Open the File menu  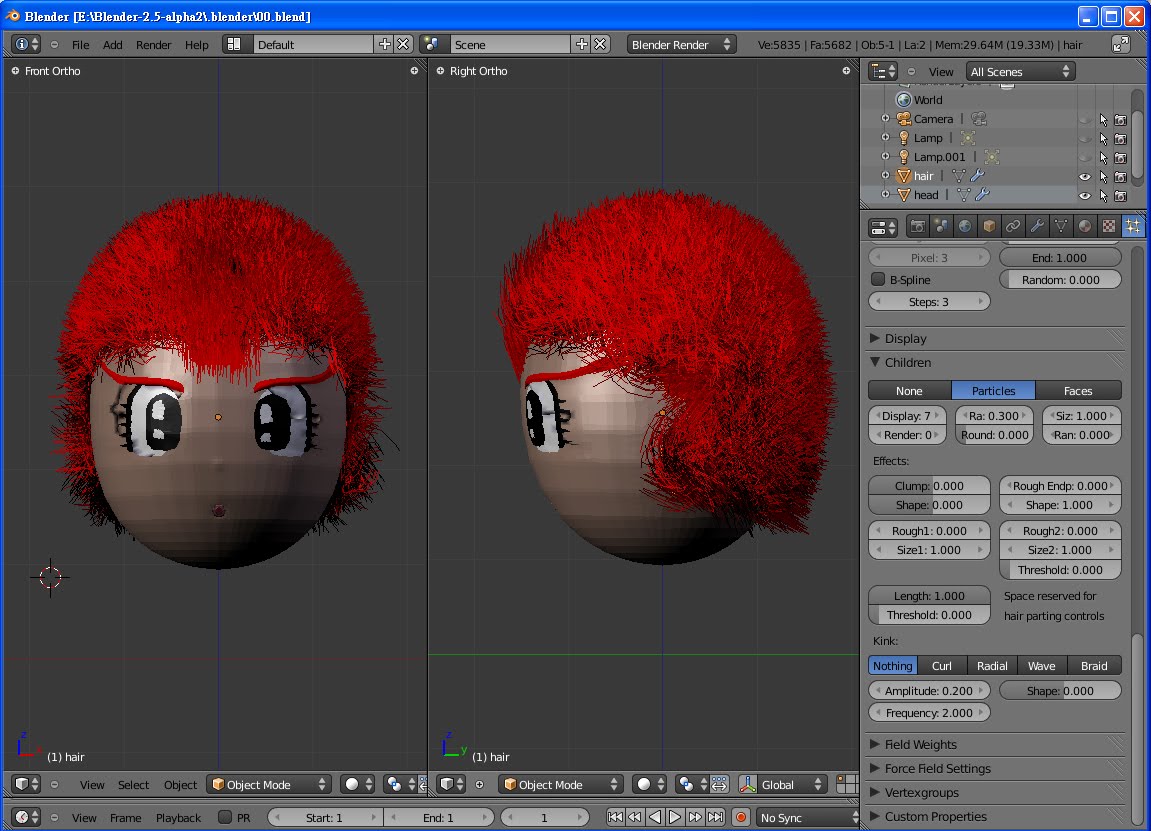[x=81, y=45]
